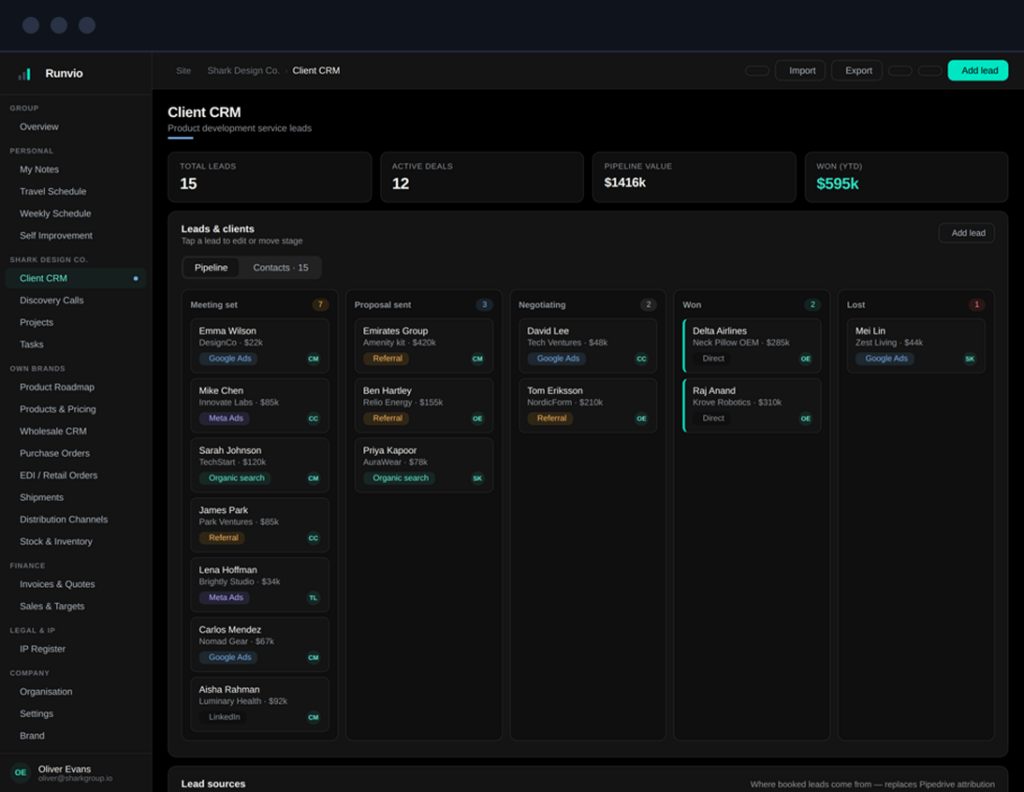1024x792 pixels.
Task: Click the Site breadcrumb link
Action: [x=184, y=71]
